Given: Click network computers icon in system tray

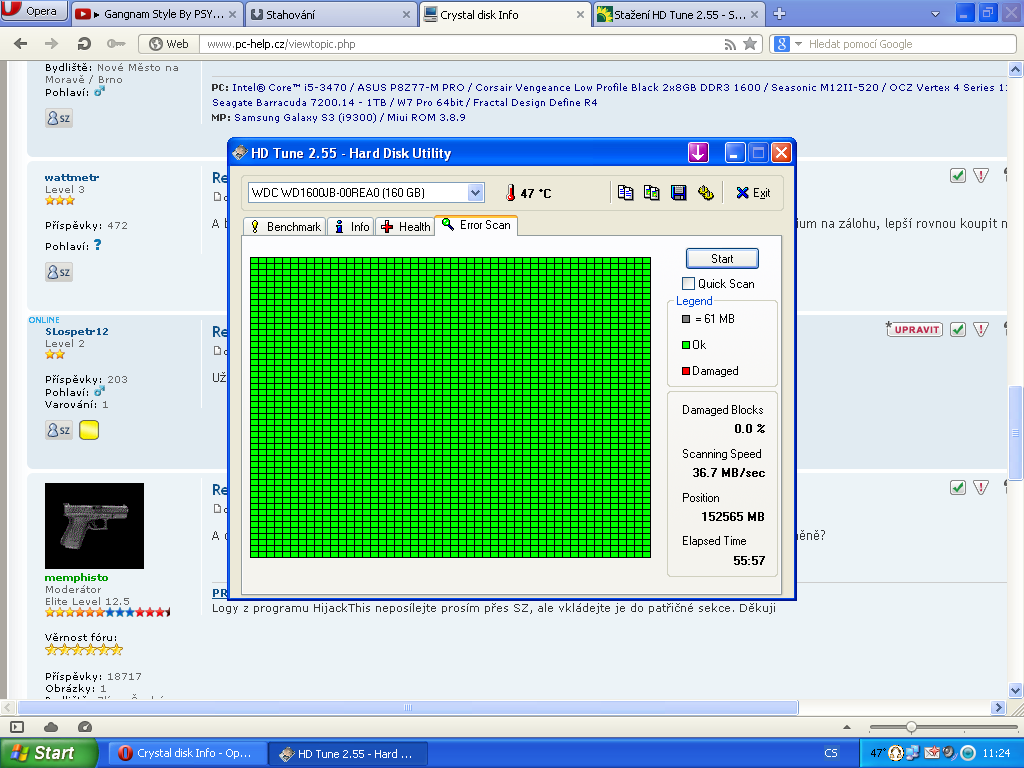Looking at the screenshot, I should tap(913, 753).
